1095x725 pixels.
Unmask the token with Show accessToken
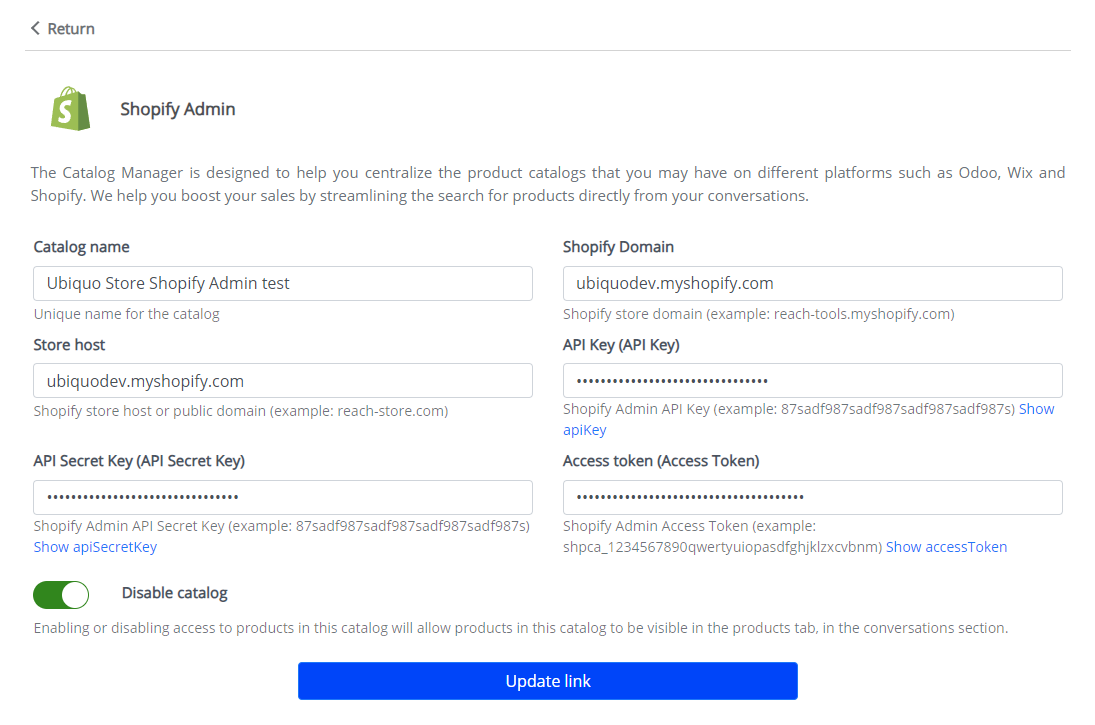click(x=946, y=546)
